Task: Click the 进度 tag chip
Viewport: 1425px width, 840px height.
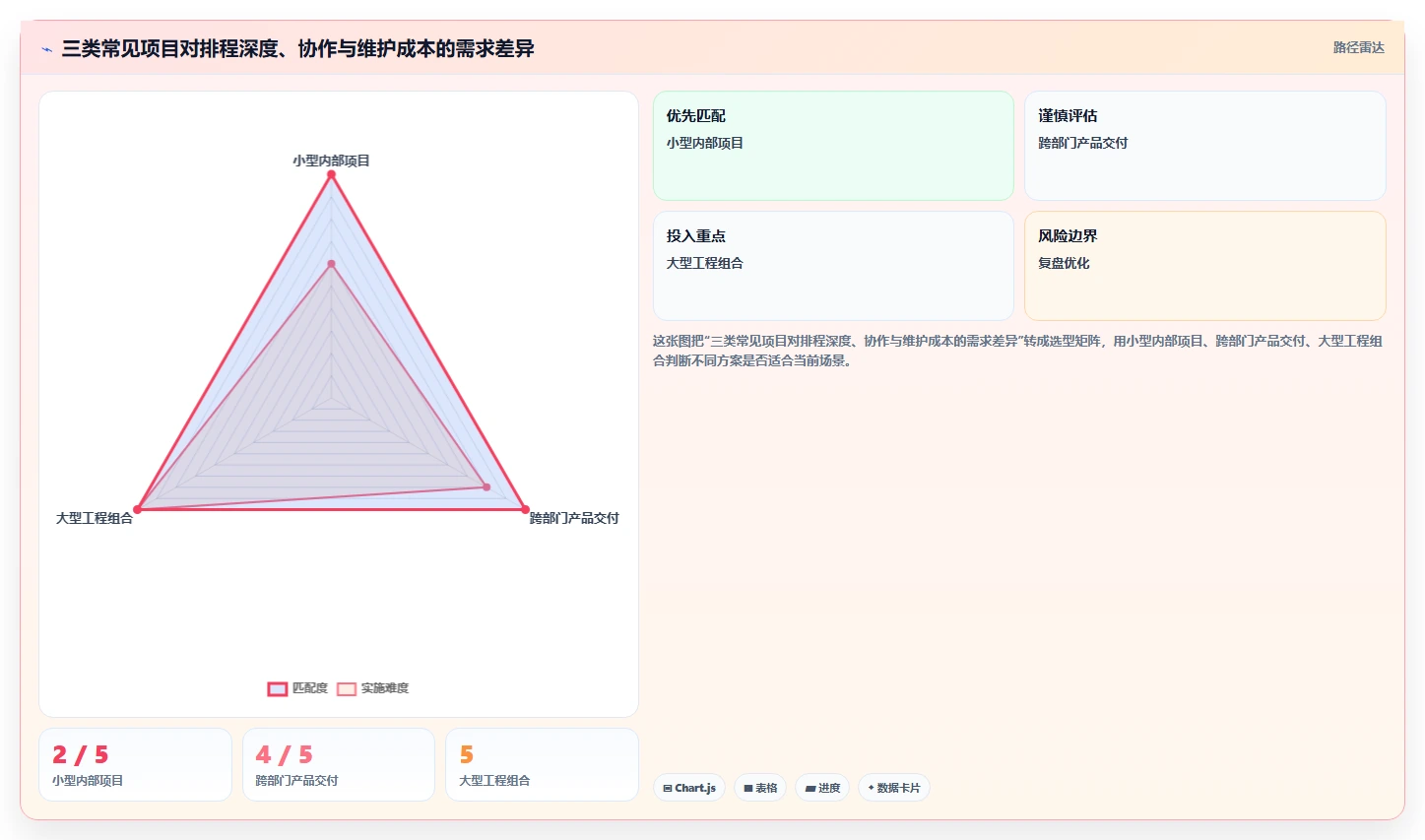Action: [822, 788]
